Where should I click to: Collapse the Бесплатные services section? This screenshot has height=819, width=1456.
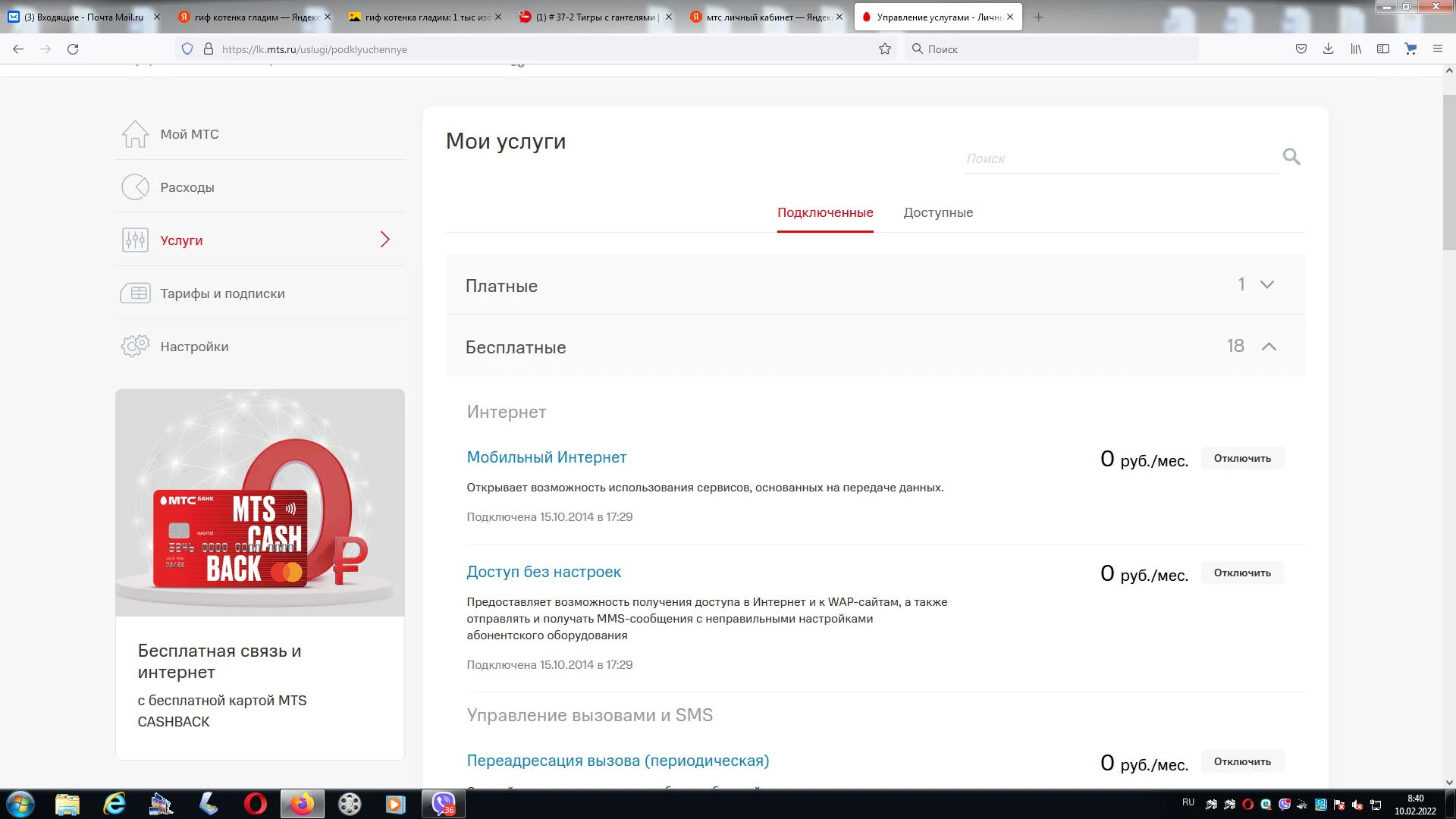(1269, 347)
